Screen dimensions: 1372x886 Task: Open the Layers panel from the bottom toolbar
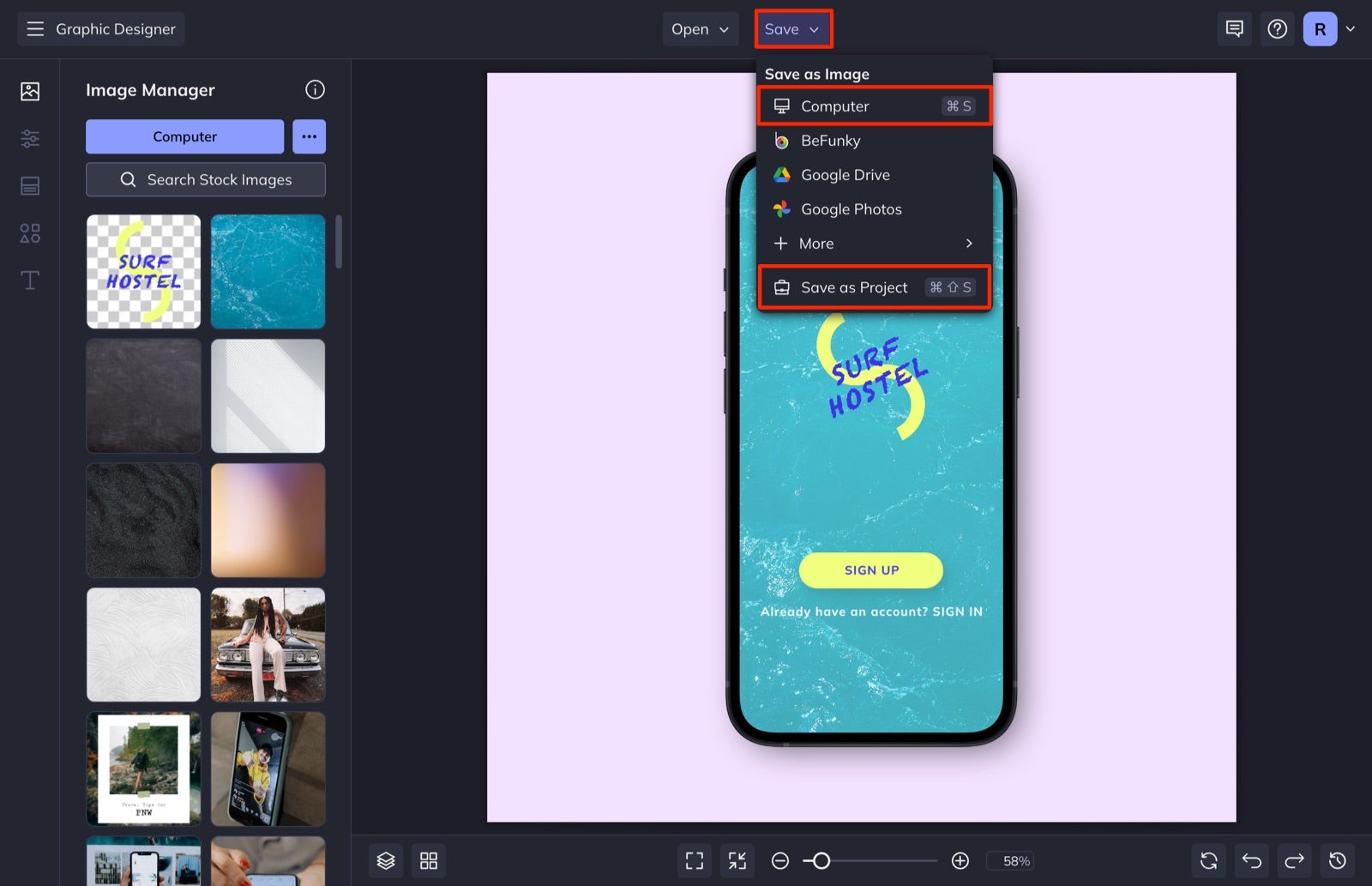coord(386,860)
